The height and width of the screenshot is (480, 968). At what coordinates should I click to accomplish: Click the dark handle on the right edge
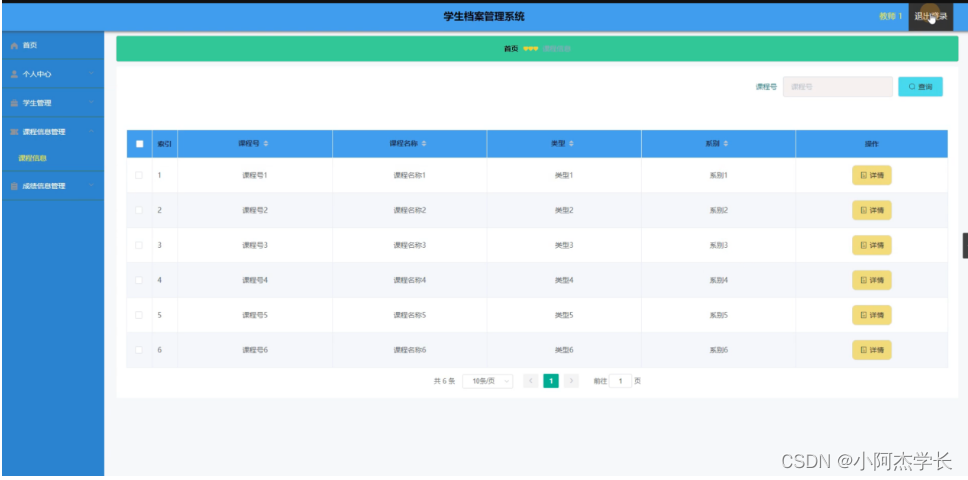(965, 246)
